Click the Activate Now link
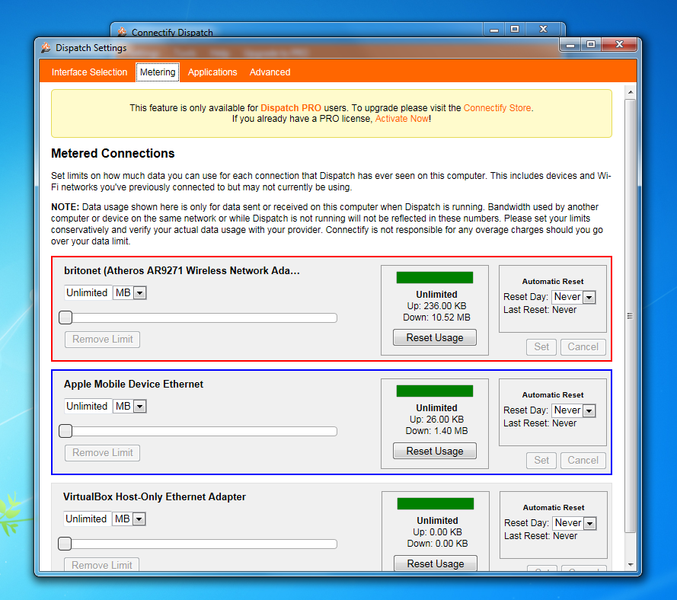Image resolution: width=677 pixels, height=600 pixels. tap(402, 119)
